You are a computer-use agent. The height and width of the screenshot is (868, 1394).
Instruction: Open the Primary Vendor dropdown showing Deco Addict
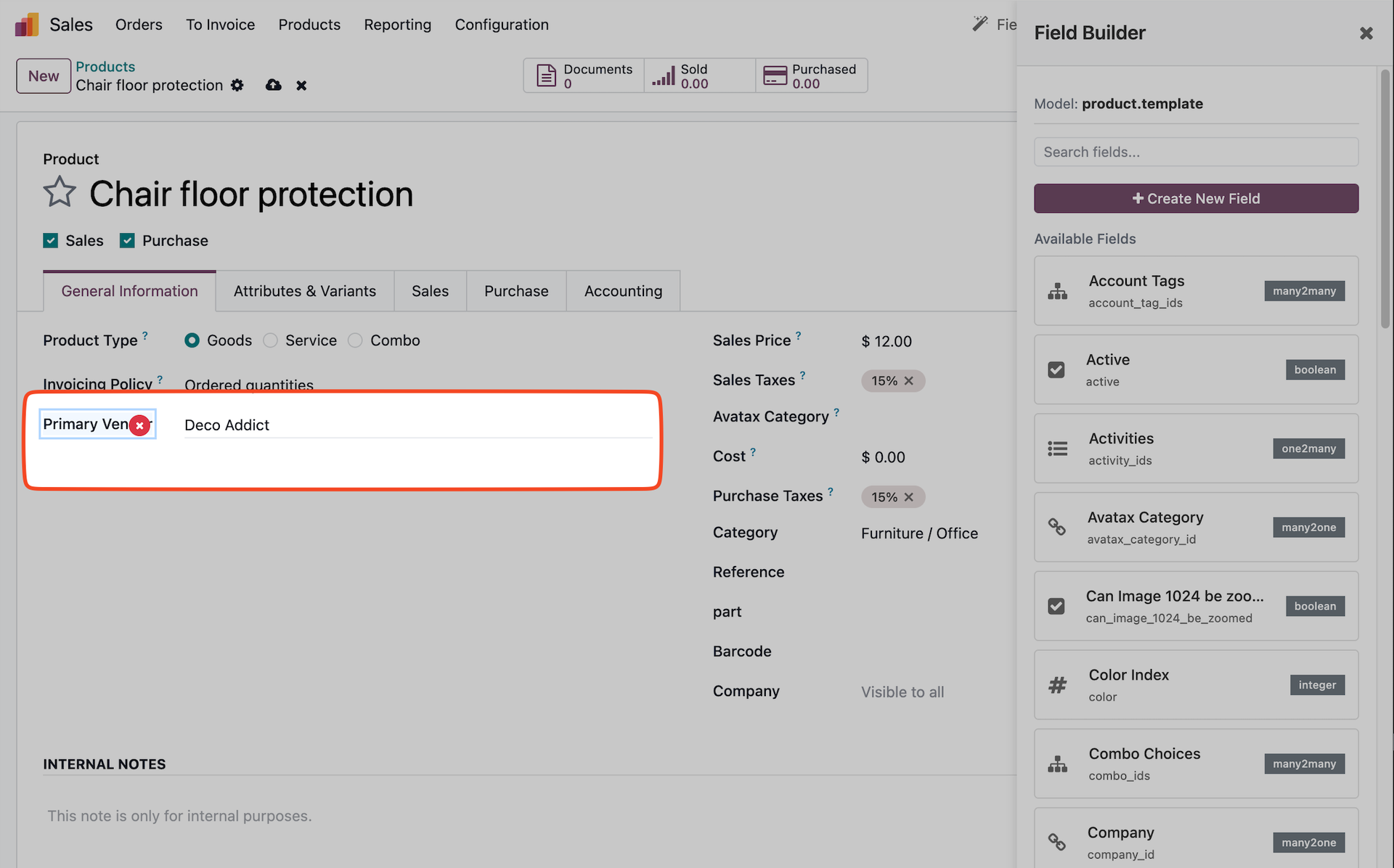[417, 425]
